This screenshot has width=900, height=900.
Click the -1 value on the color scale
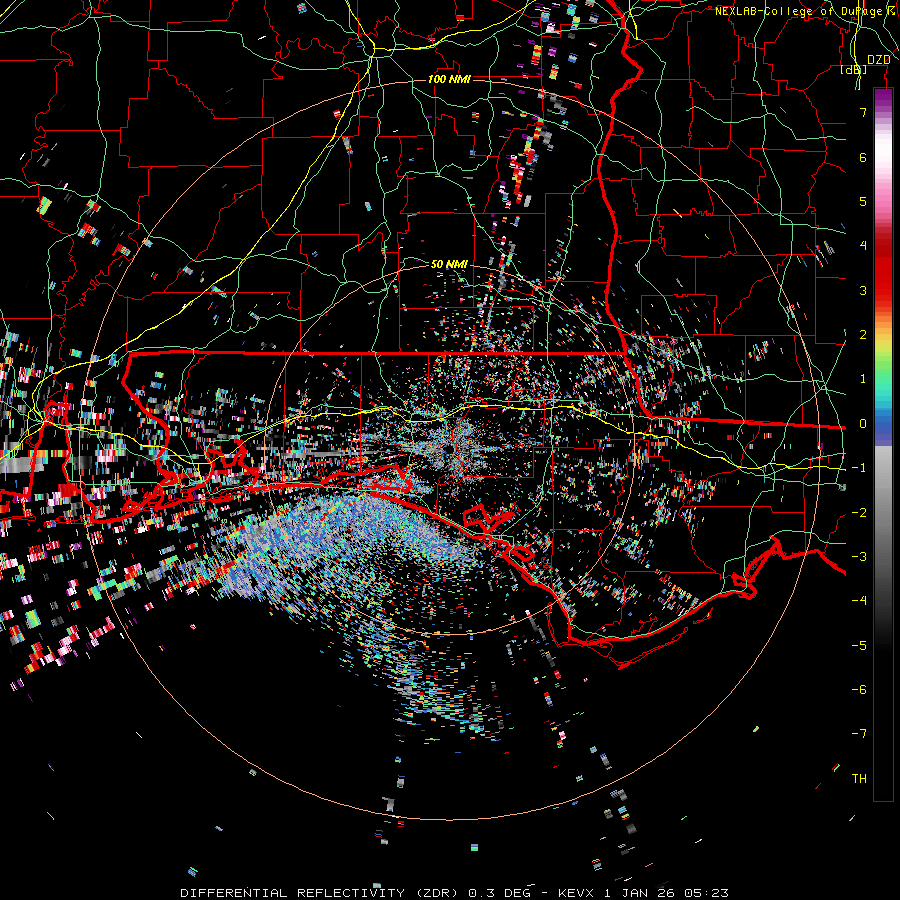pyautogui.click(x=859, y=468)
